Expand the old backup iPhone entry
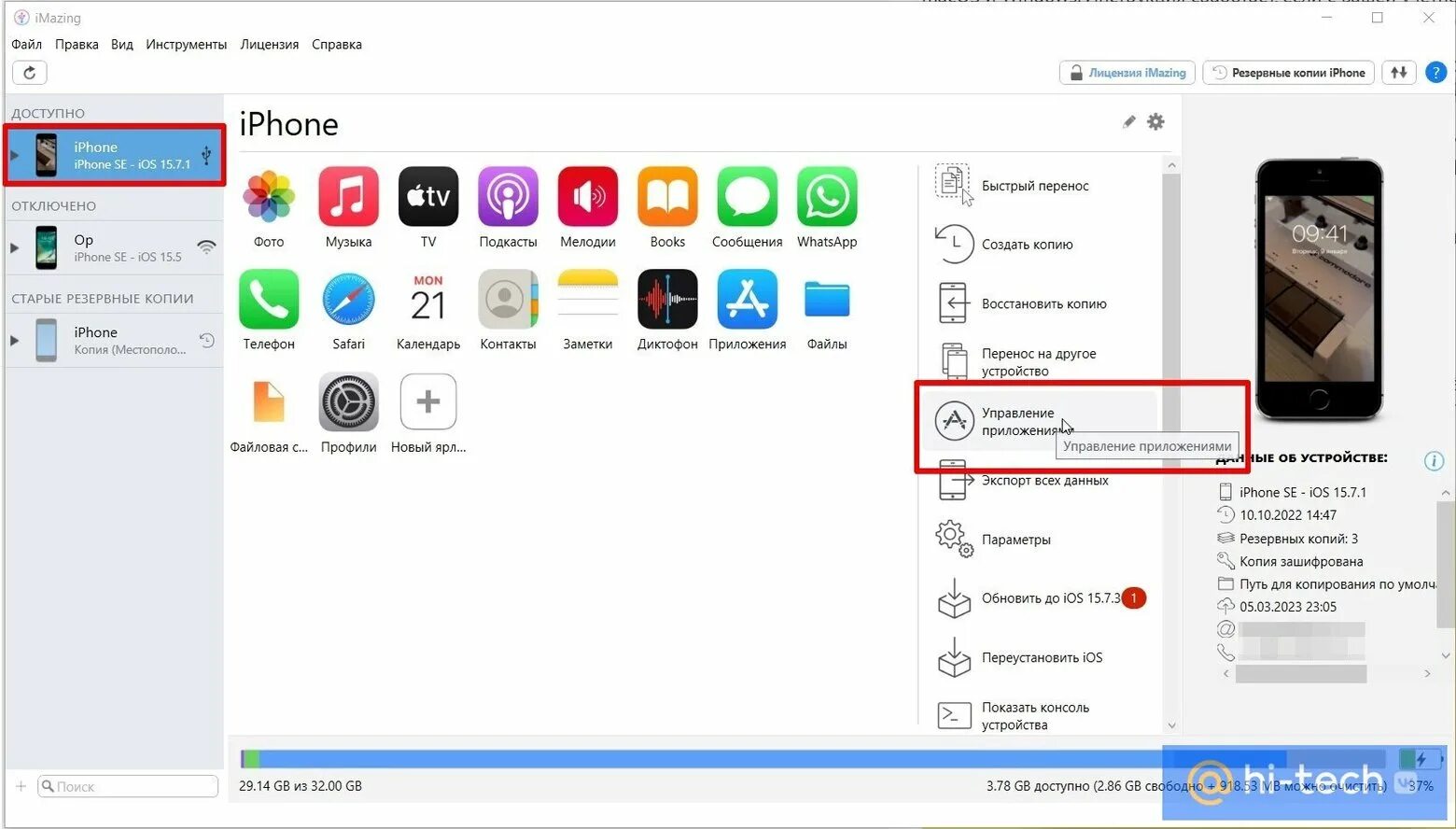 (15, 341)
